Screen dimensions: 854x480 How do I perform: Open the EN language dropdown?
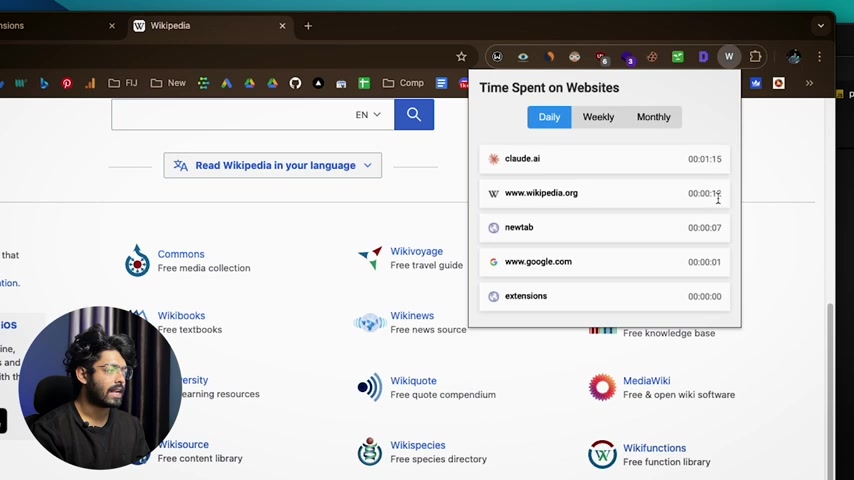[368, 114]
